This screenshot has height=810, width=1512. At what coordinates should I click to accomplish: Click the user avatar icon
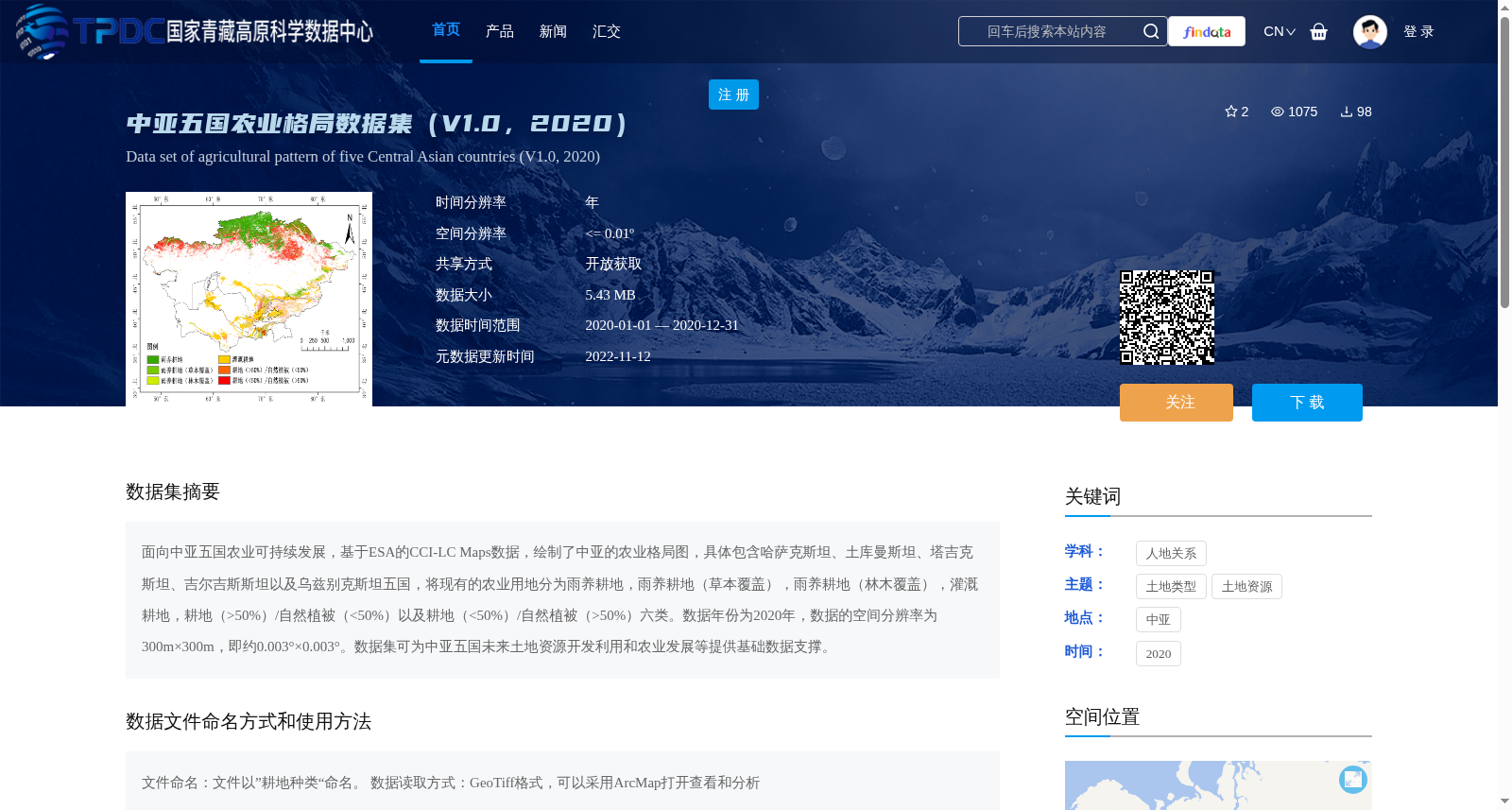tap(1369, 31)
